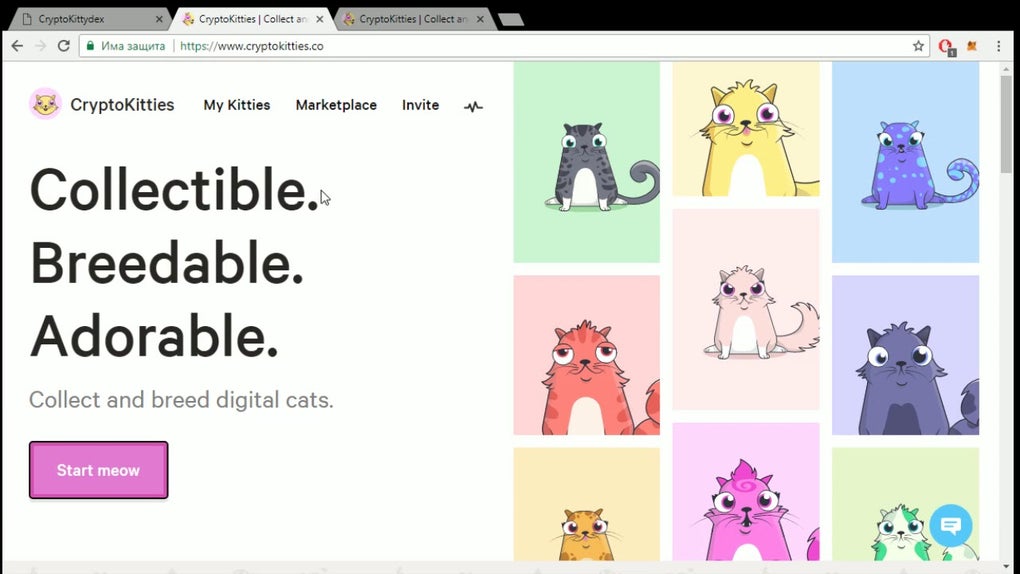Image resolution: width=1020 pixels, height=574 pixels.
Task: Click the scrollbar down arrow
Action: pos(1006,566)
